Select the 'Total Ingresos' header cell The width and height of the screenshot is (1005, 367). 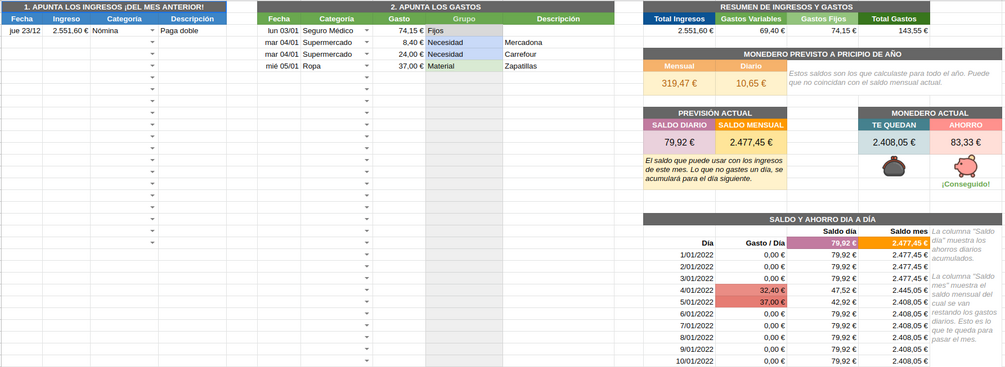point(679,19)
